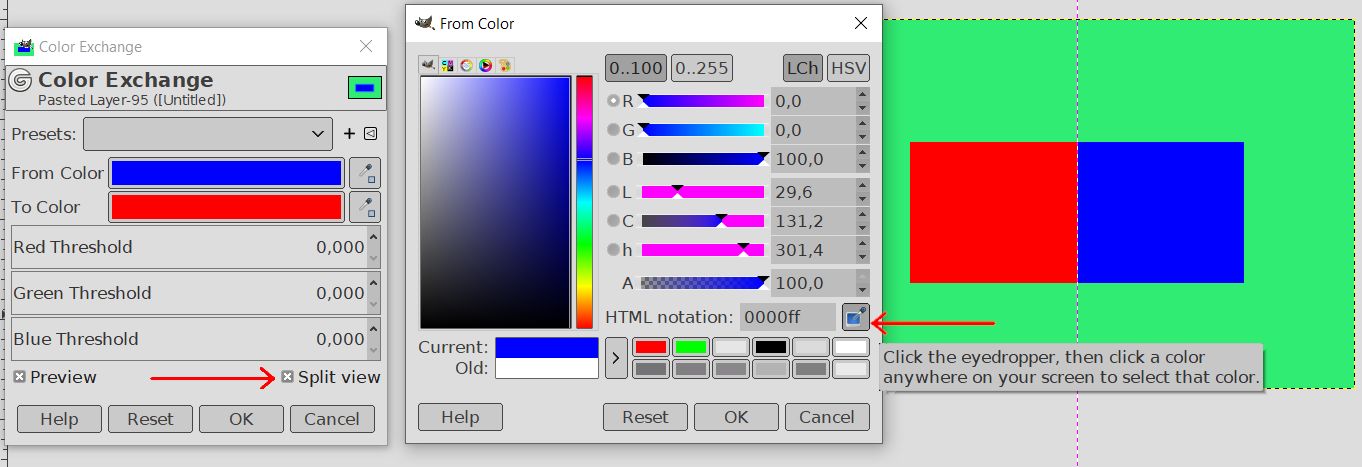Confirm From Color dialog with OK
This screenshot has width=1362, height=467.
coord(736,417)
